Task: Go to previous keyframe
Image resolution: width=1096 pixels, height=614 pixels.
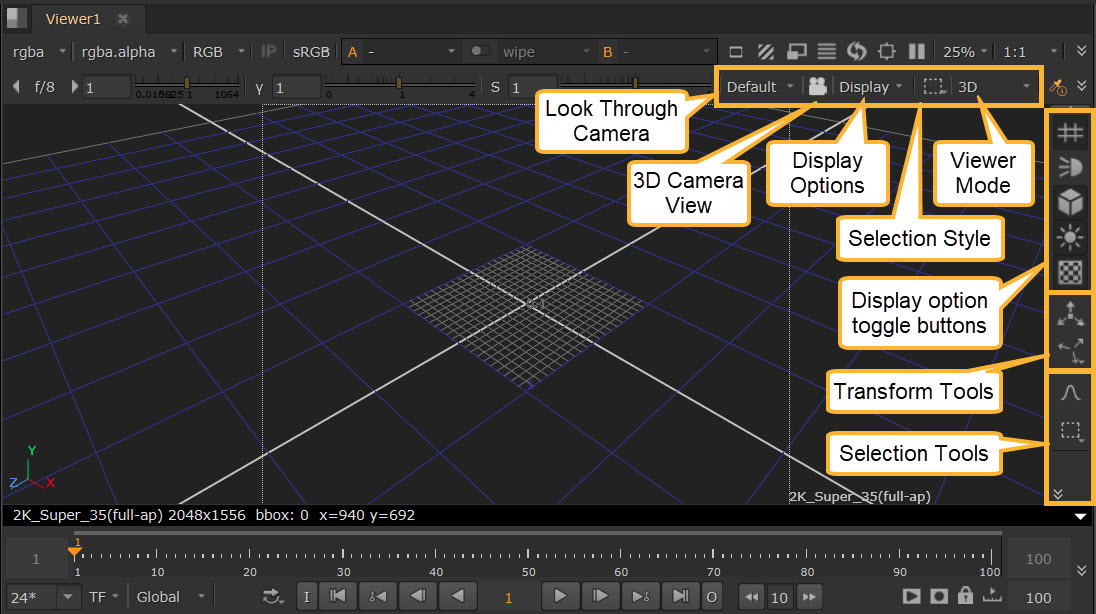Action: pos(377,597)
